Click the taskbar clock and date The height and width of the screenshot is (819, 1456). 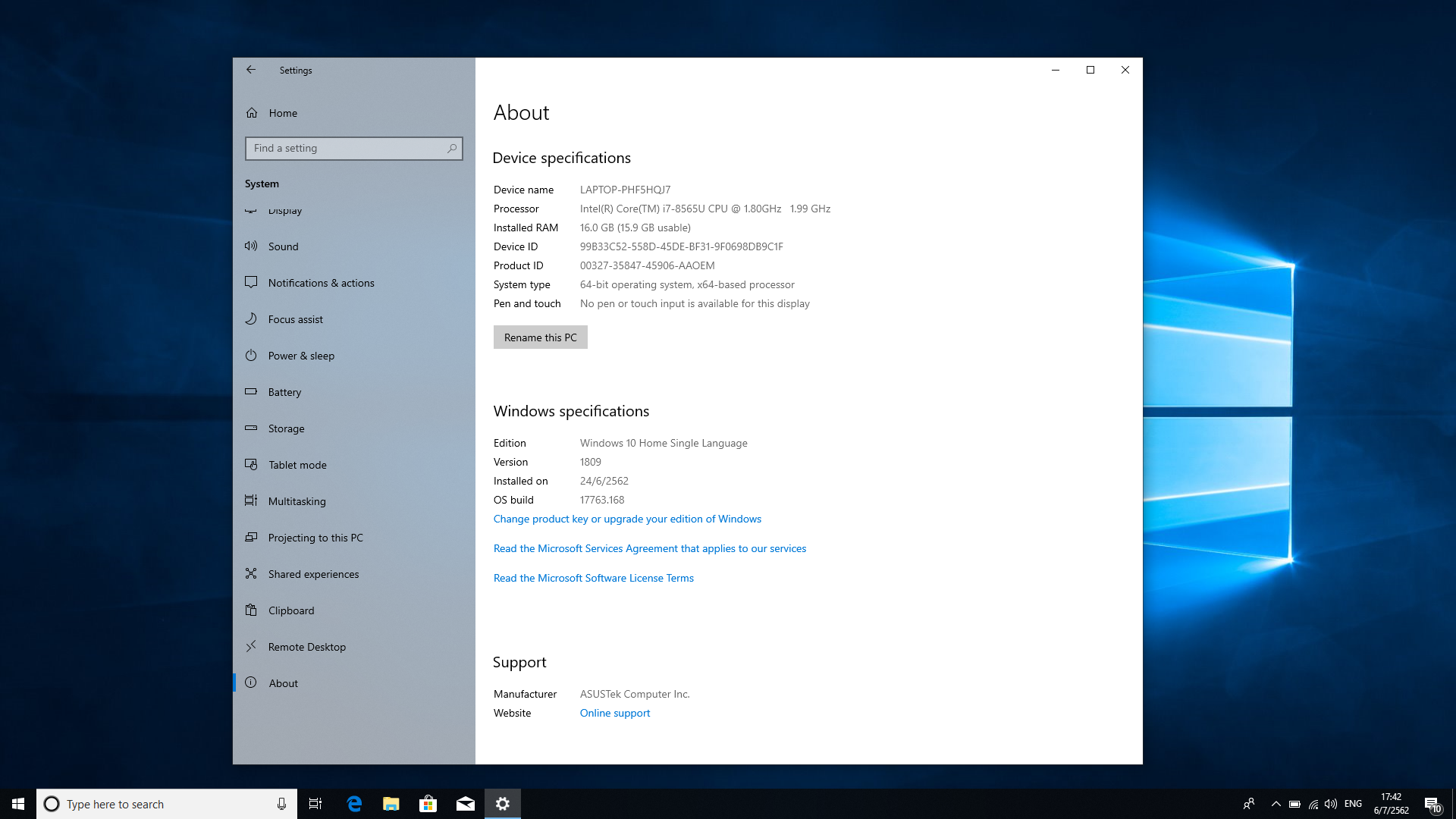point(1391,804)
